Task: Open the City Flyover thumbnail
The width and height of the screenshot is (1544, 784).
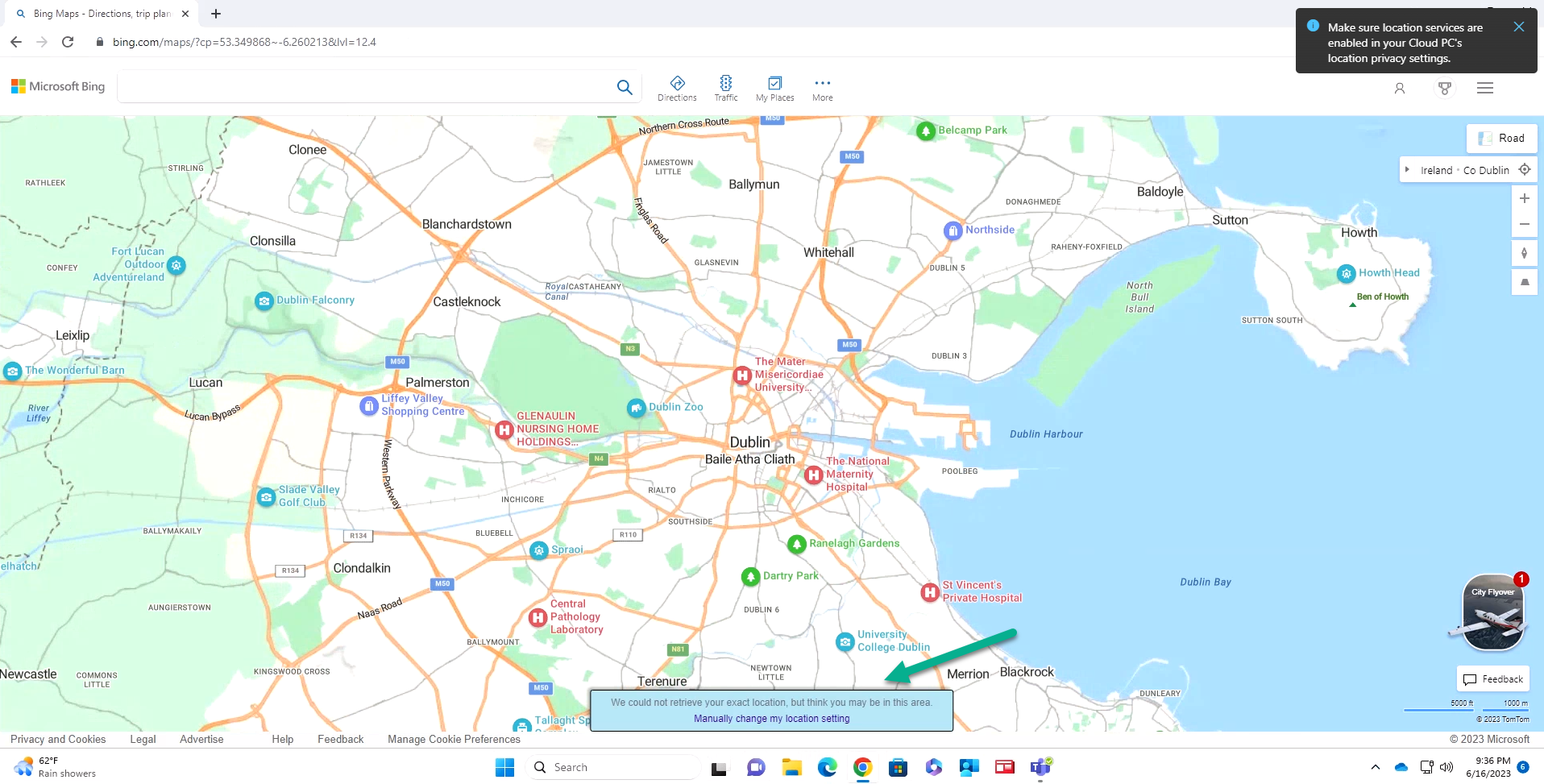Action: click(1493, 613)
